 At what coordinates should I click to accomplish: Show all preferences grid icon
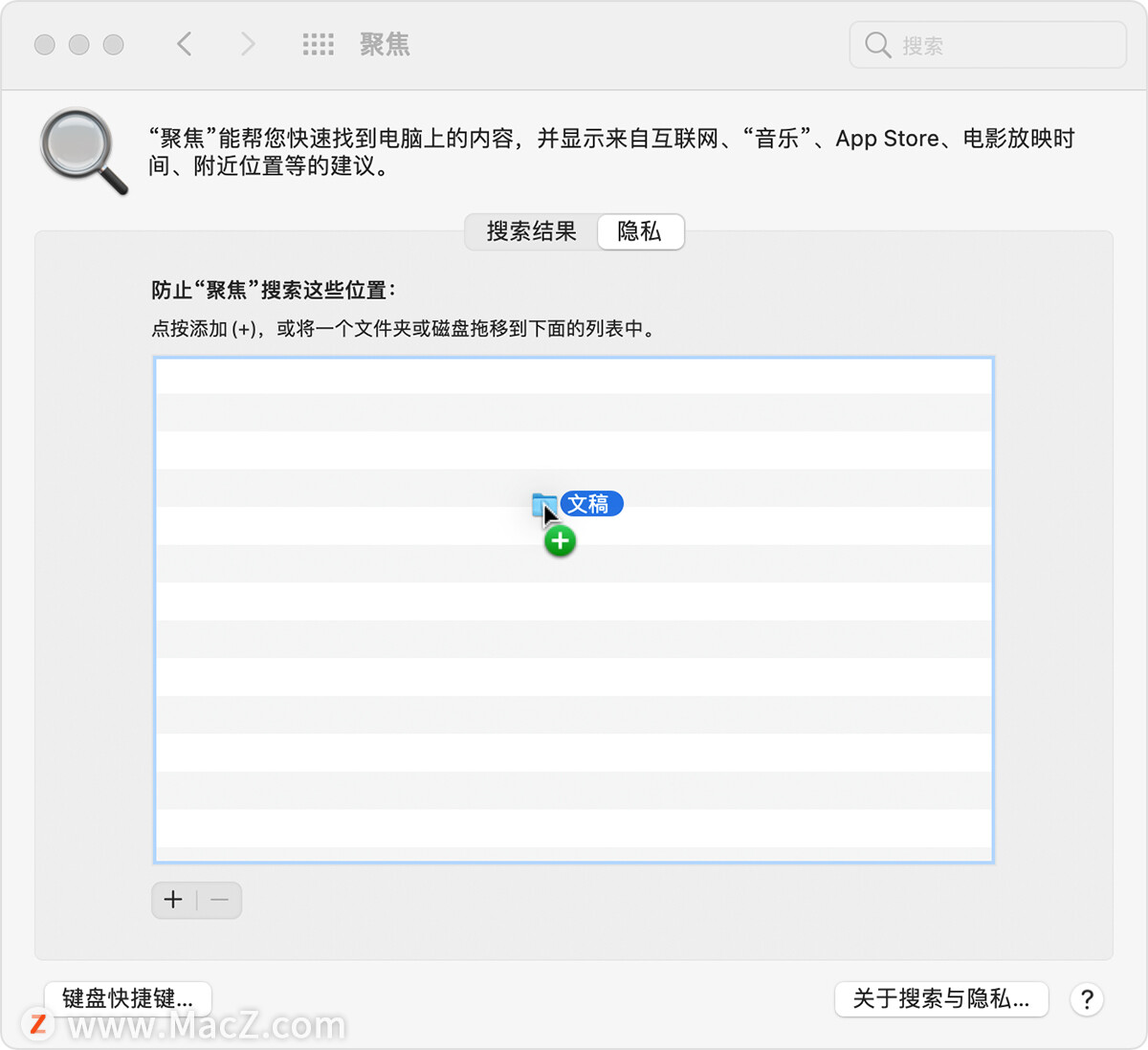coord(319,44)
